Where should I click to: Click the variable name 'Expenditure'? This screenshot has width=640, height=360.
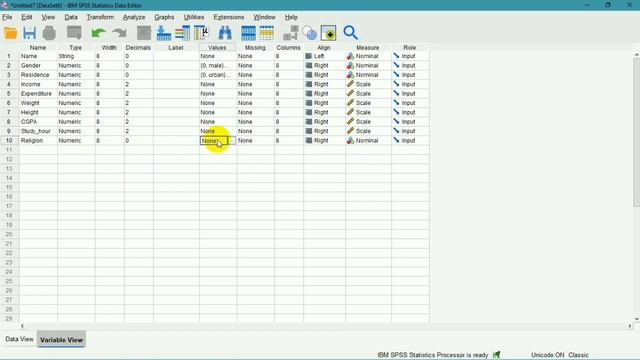click(x=36, y=93)
